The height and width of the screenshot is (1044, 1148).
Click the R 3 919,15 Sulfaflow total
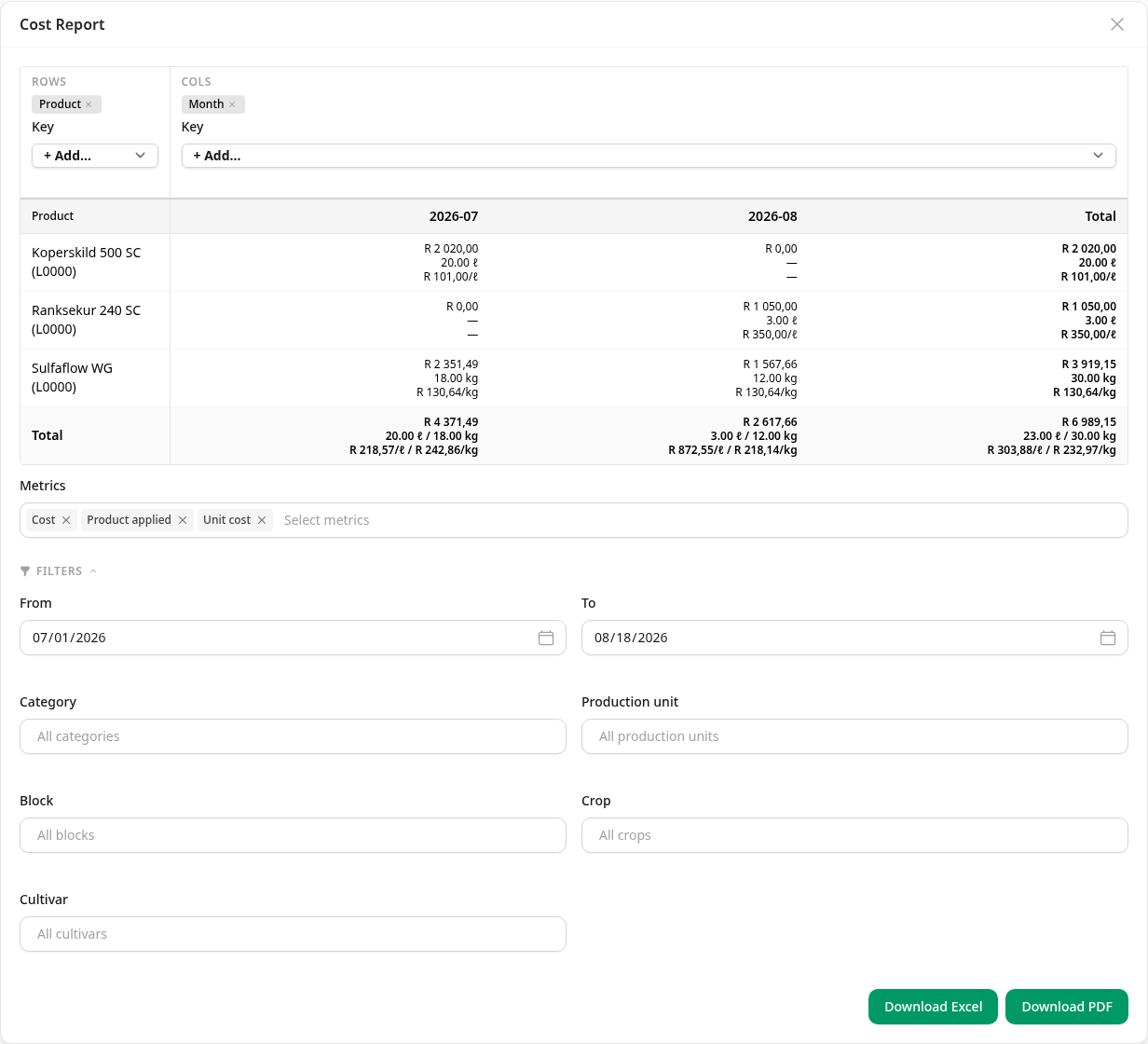click(x=1088, y=364)
